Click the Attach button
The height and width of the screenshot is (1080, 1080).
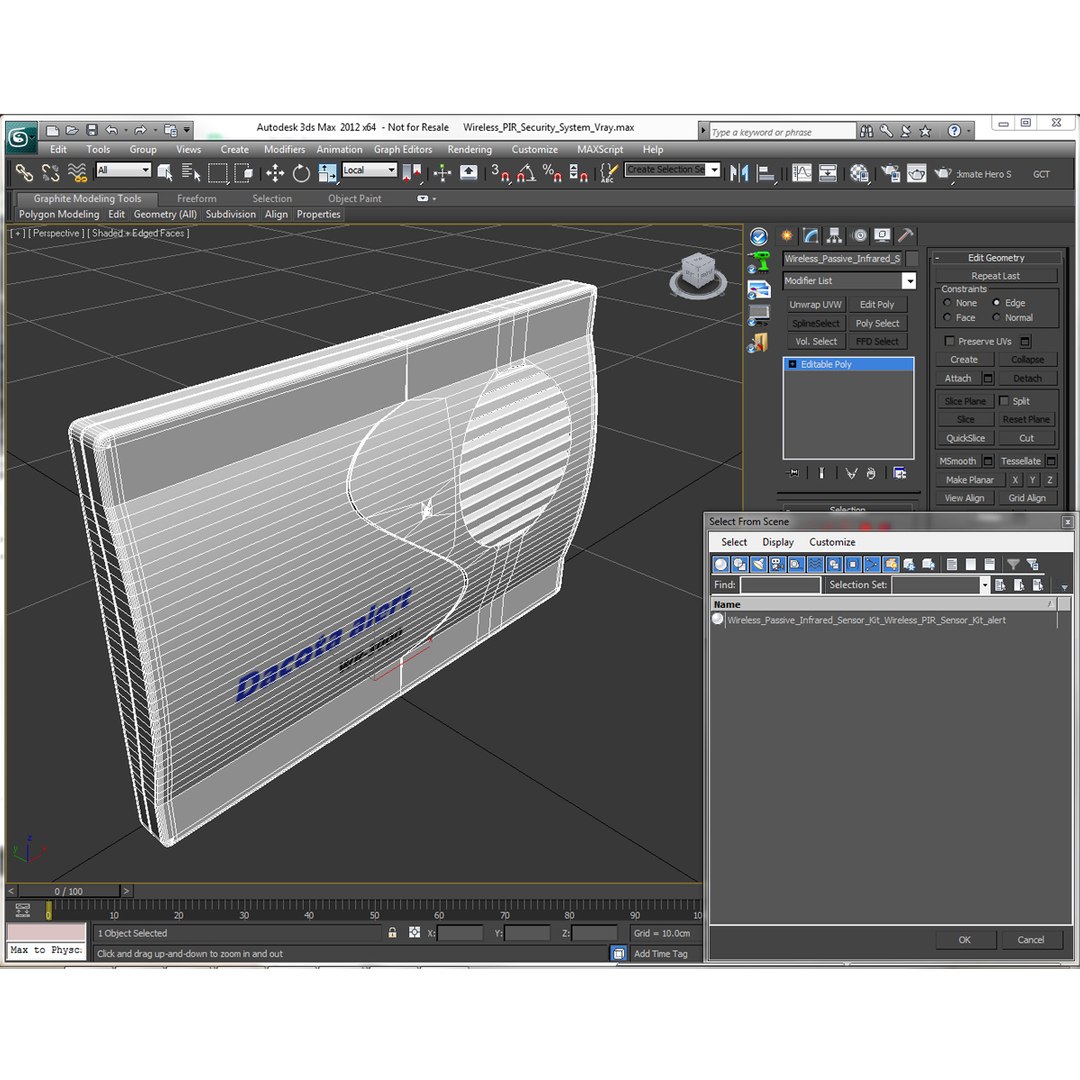coord(957,378)
